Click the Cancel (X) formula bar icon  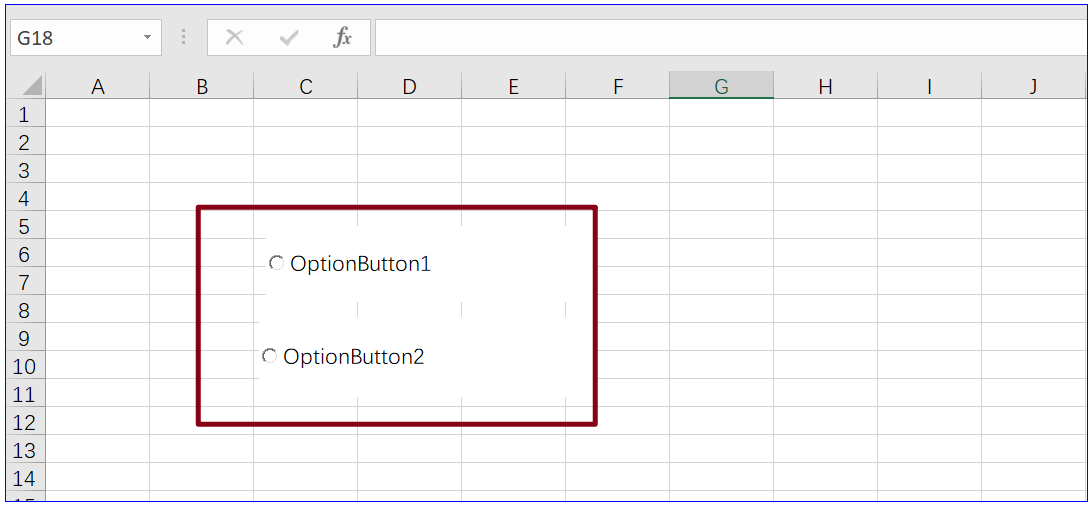point(234,38)
